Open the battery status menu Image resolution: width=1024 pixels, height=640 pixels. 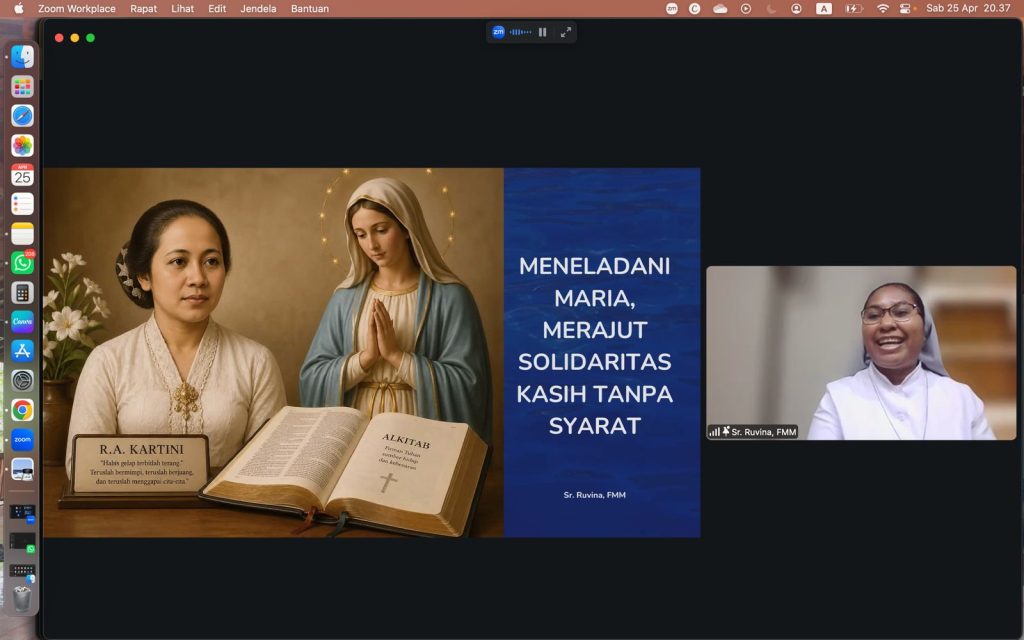pyautogui.click(x=853, y=8)
